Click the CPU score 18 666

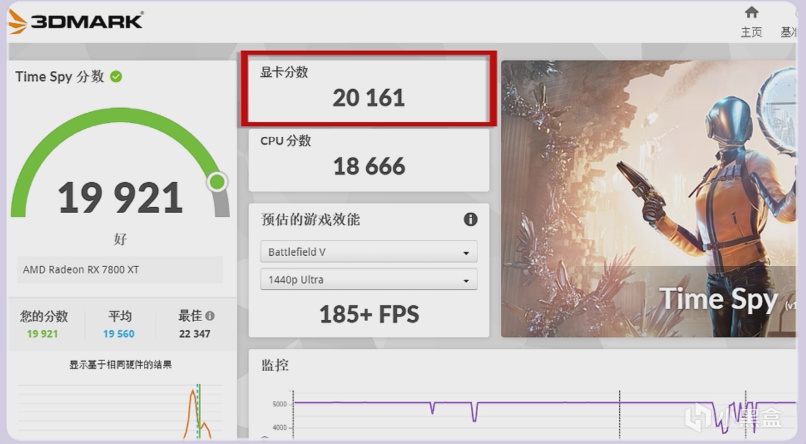(369, 166)
